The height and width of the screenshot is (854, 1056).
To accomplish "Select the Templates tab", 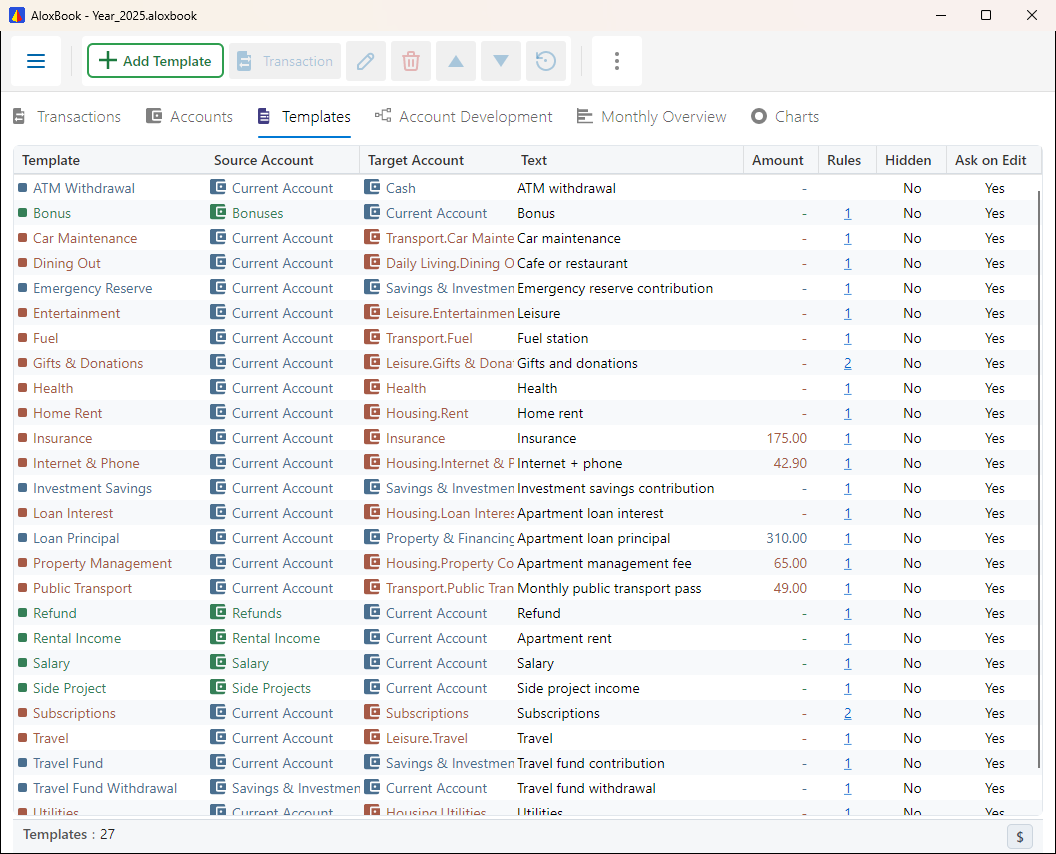I will point(304,117).
